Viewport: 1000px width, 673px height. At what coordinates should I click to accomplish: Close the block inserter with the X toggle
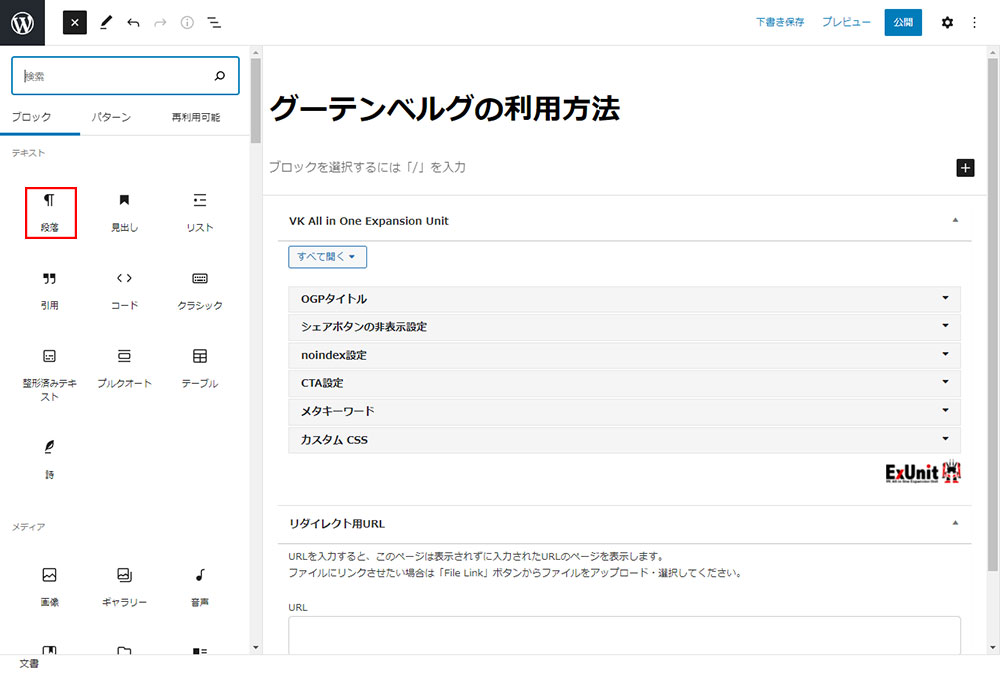[75, 22]
